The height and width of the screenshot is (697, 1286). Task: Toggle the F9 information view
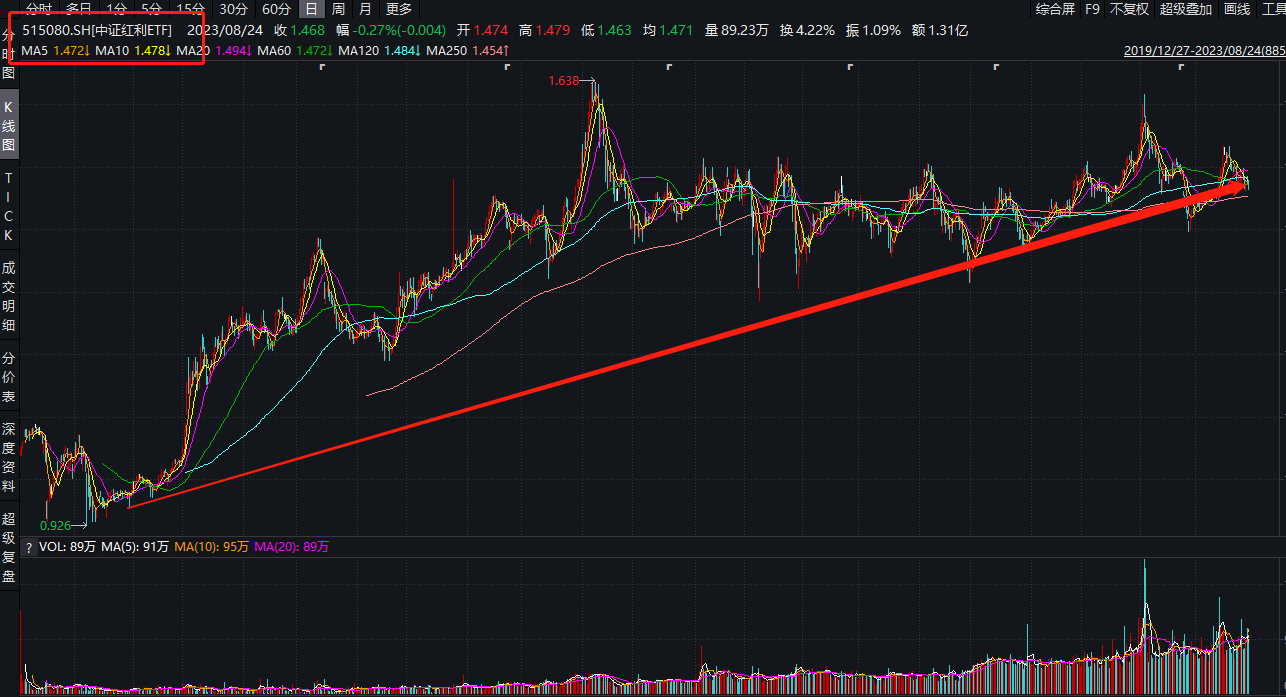pyautogui.click(x=1093, y=9)
